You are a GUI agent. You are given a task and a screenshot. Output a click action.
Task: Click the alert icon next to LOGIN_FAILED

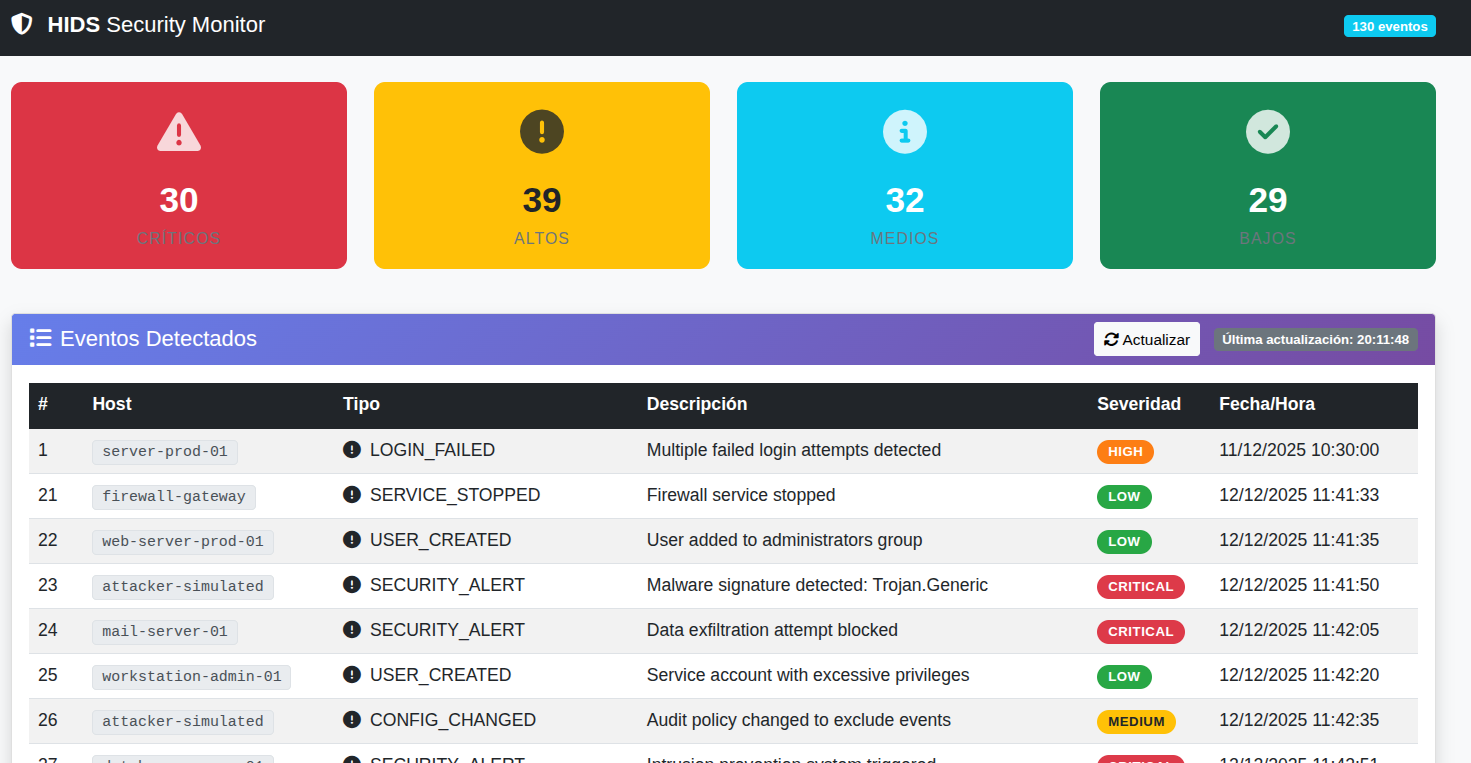351,450
